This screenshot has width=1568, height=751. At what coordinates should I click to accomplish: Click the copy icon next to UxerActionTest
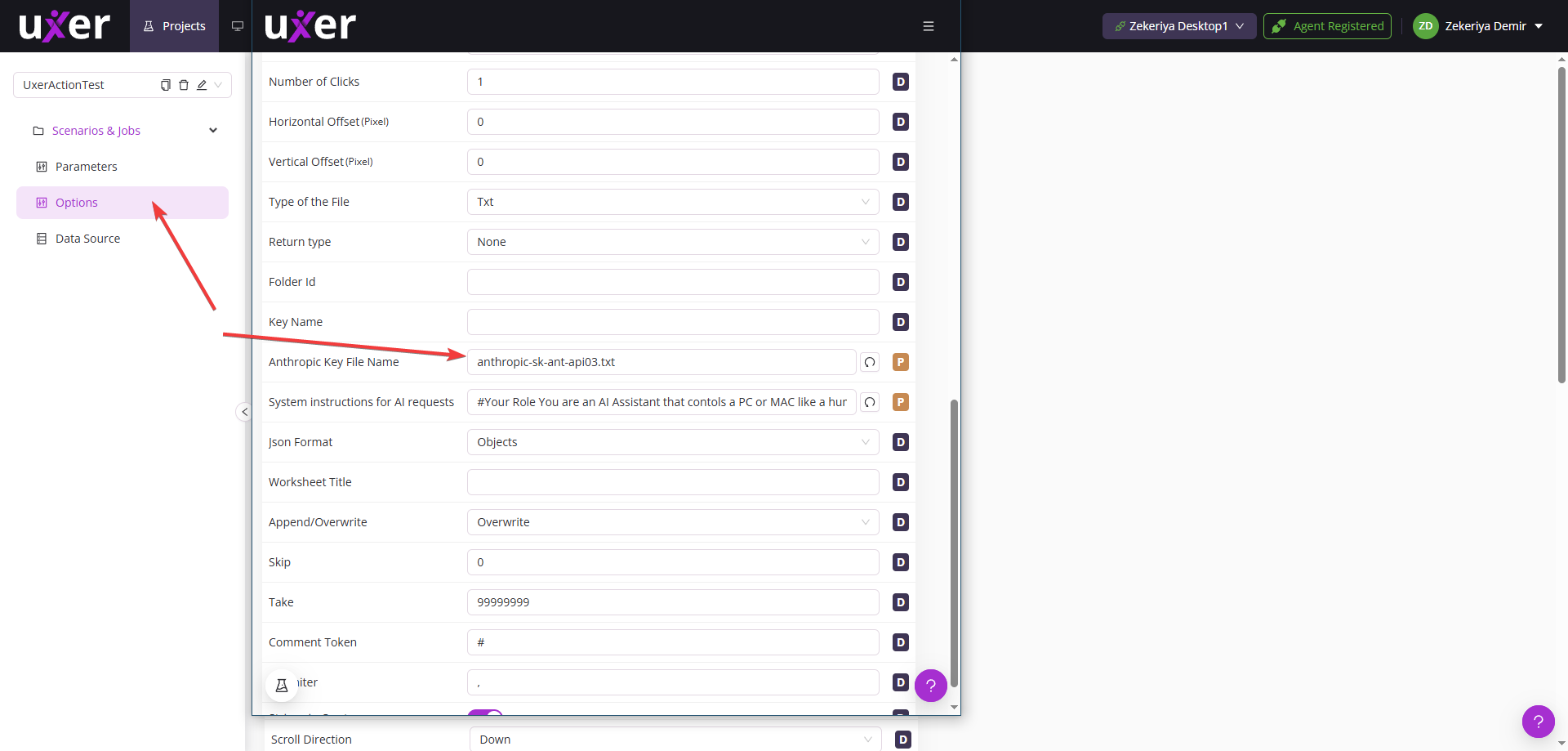166,85
